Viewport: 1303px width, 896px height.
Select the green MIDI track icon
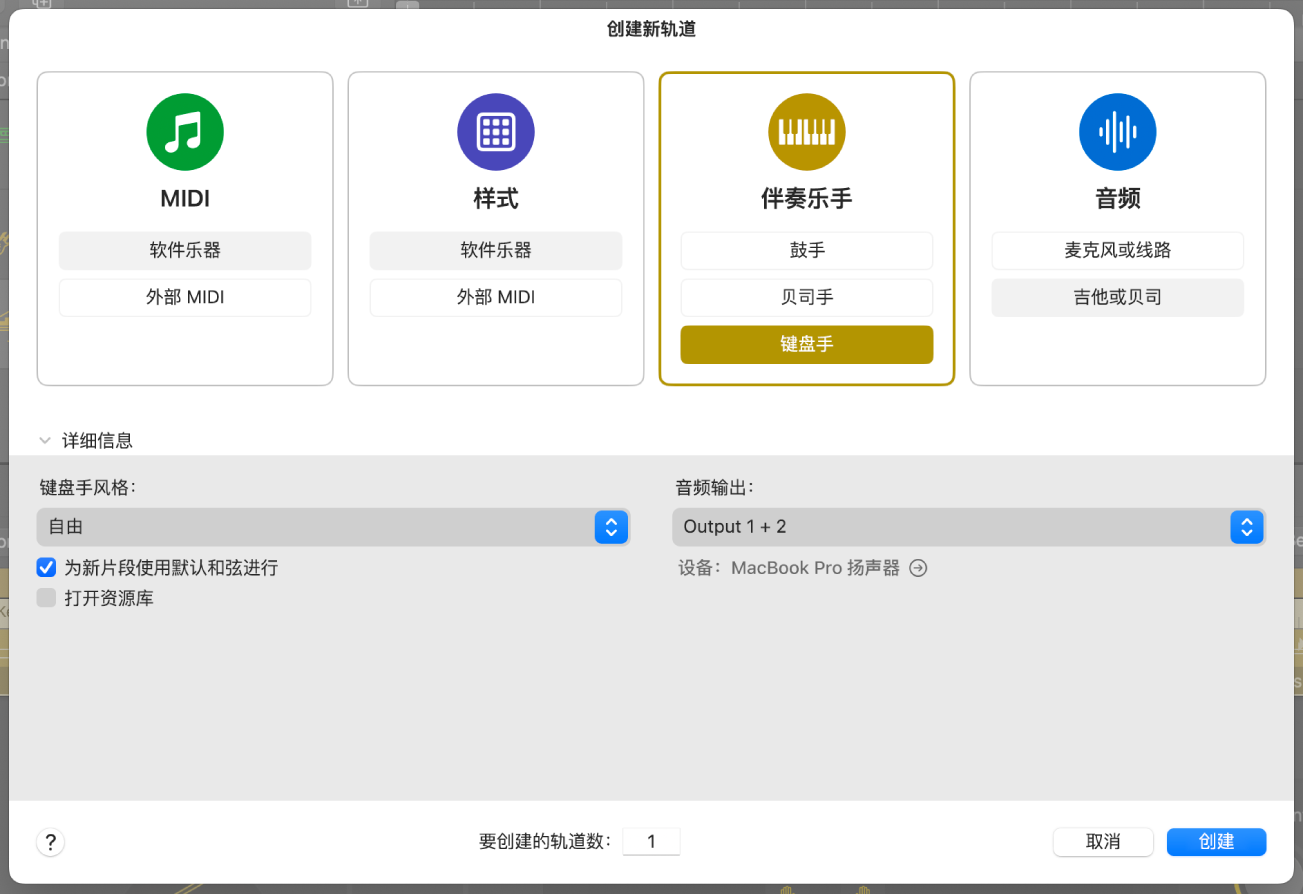pos(184,131)
